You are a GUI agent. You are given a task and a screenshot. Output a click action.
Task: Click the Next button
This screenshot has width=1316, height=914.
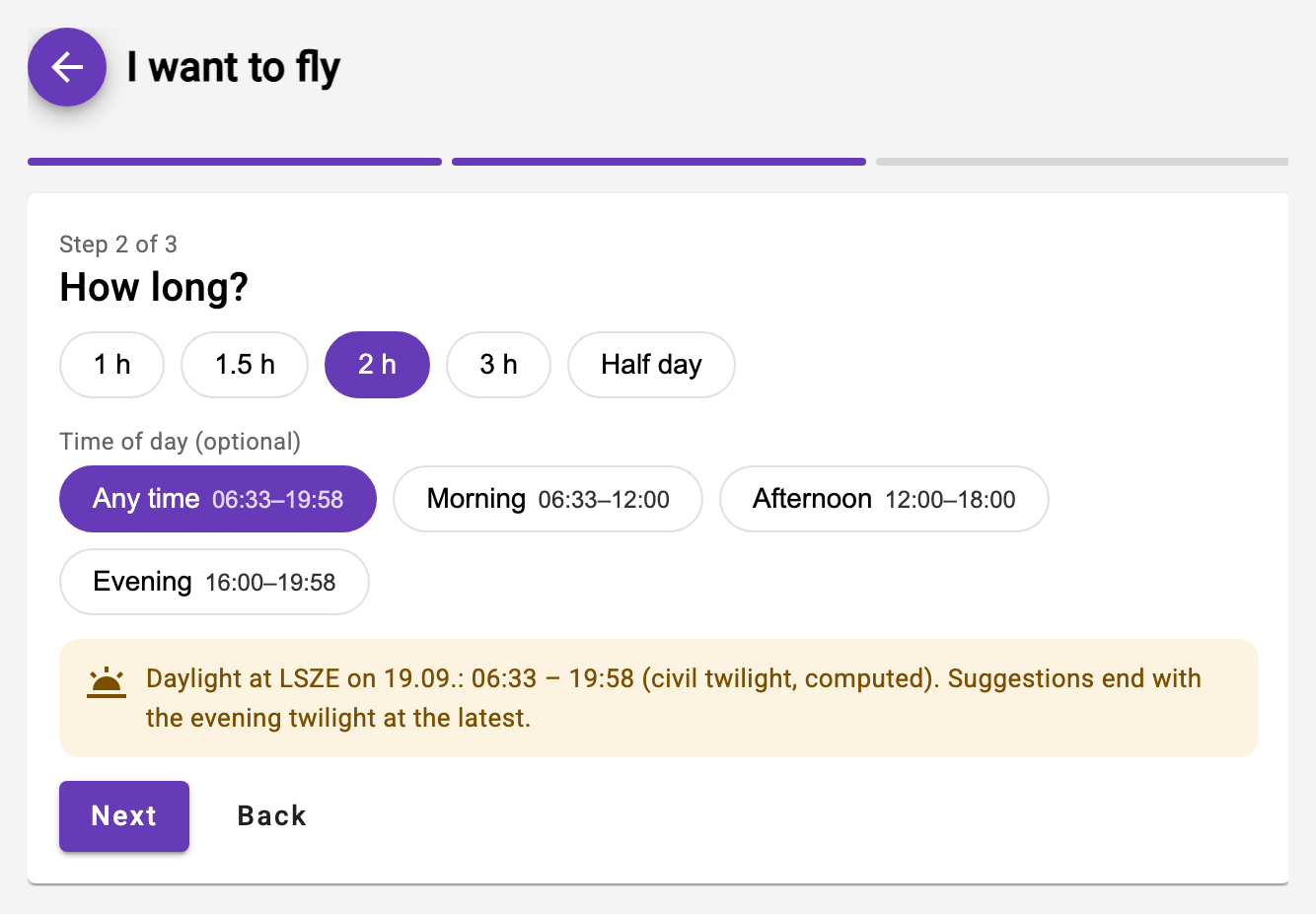(124, 816)
